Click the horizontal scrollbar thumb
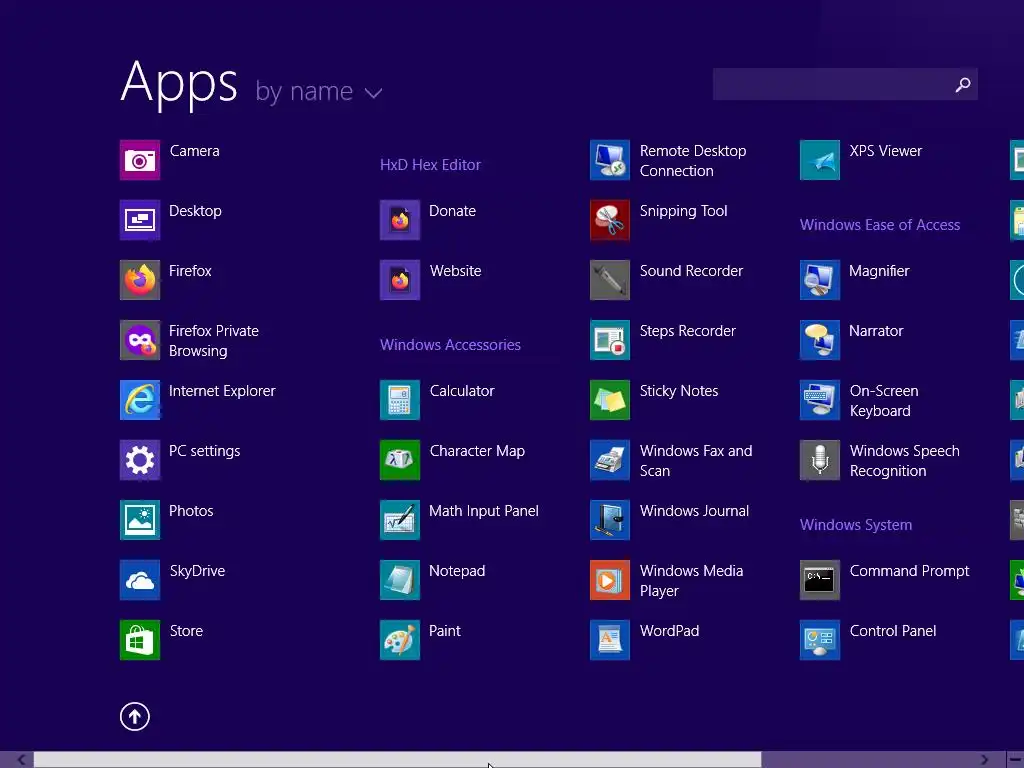The width and height of the screenshot is (1024, 768). coord(397,760)
